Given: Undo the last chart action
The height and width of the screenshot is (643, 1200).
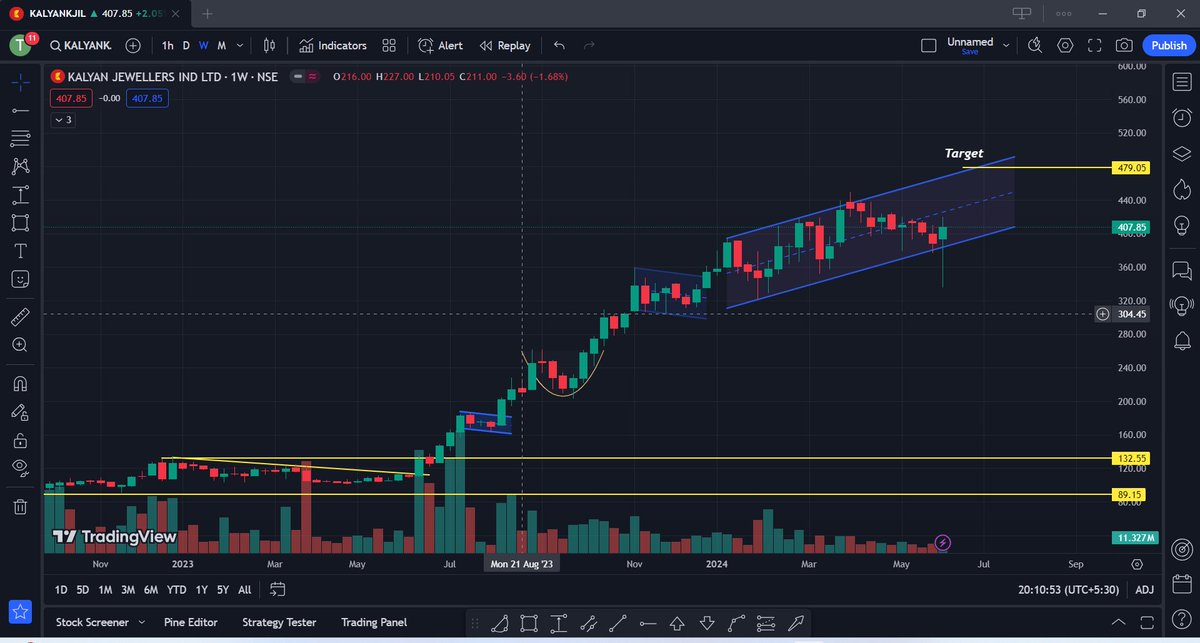Looking at the screenshot, I should tap(559, 46).
